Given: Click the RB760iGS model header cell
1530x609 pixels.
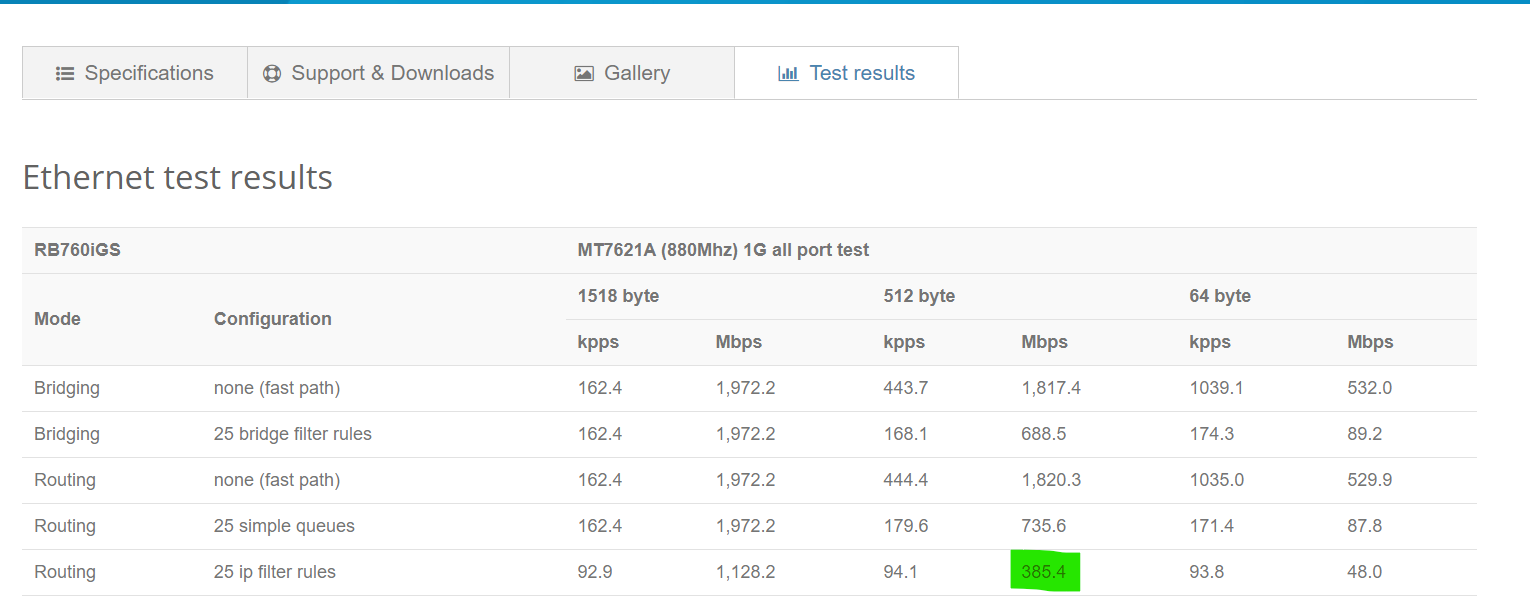Looking at the screenshot, I should tap(77, 250).
